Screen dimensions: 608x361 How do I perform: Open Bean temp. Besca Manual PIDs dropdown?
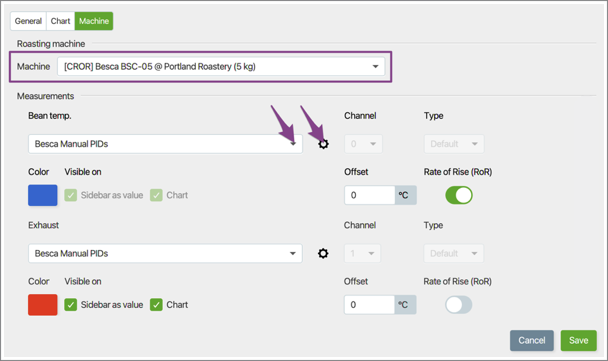pos(165,144)
